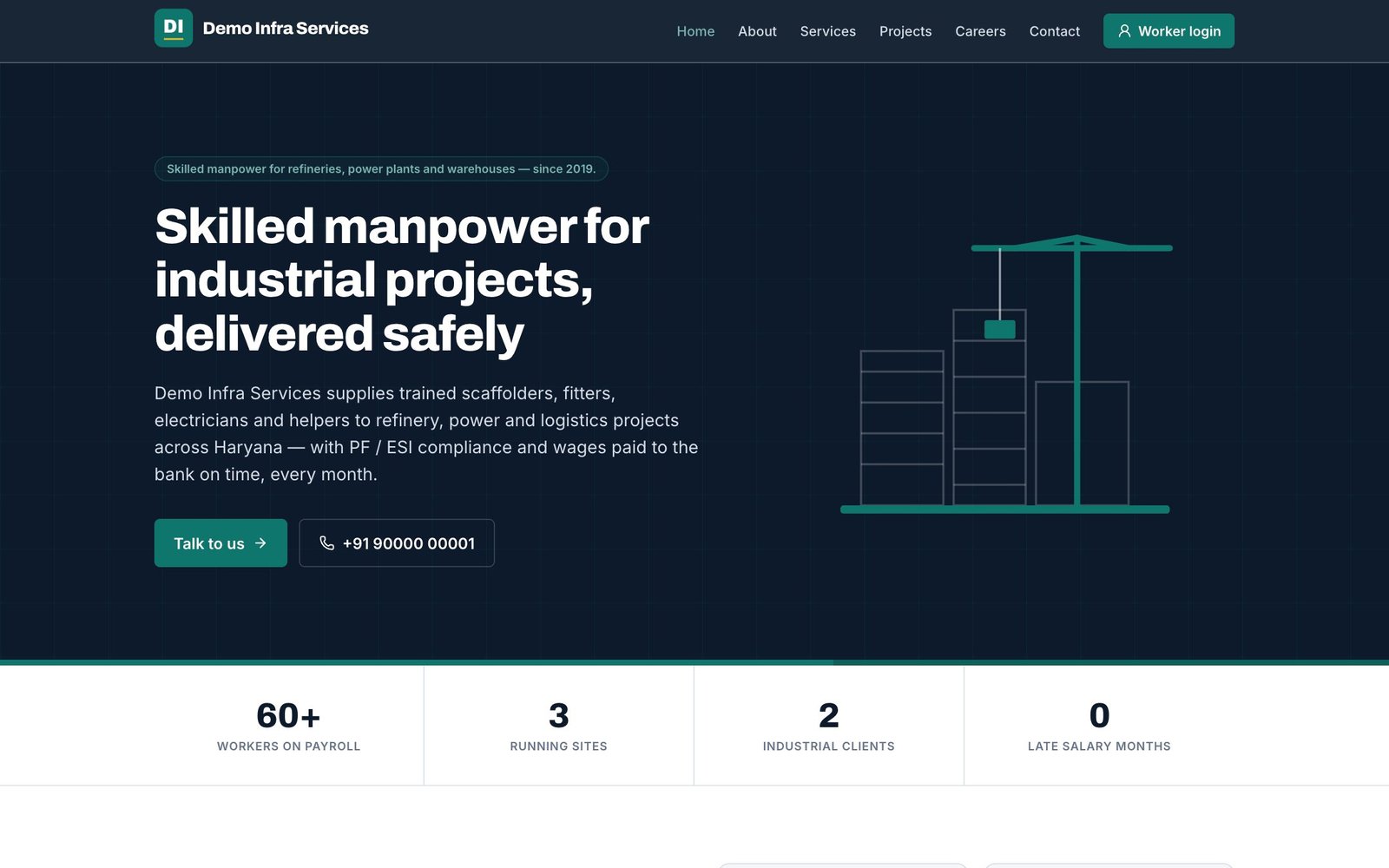Viewport: 1389px width, 868px height.
Task: Click the 'INDUSTRIAL CLIENTS' label
Action: [829, 746]
